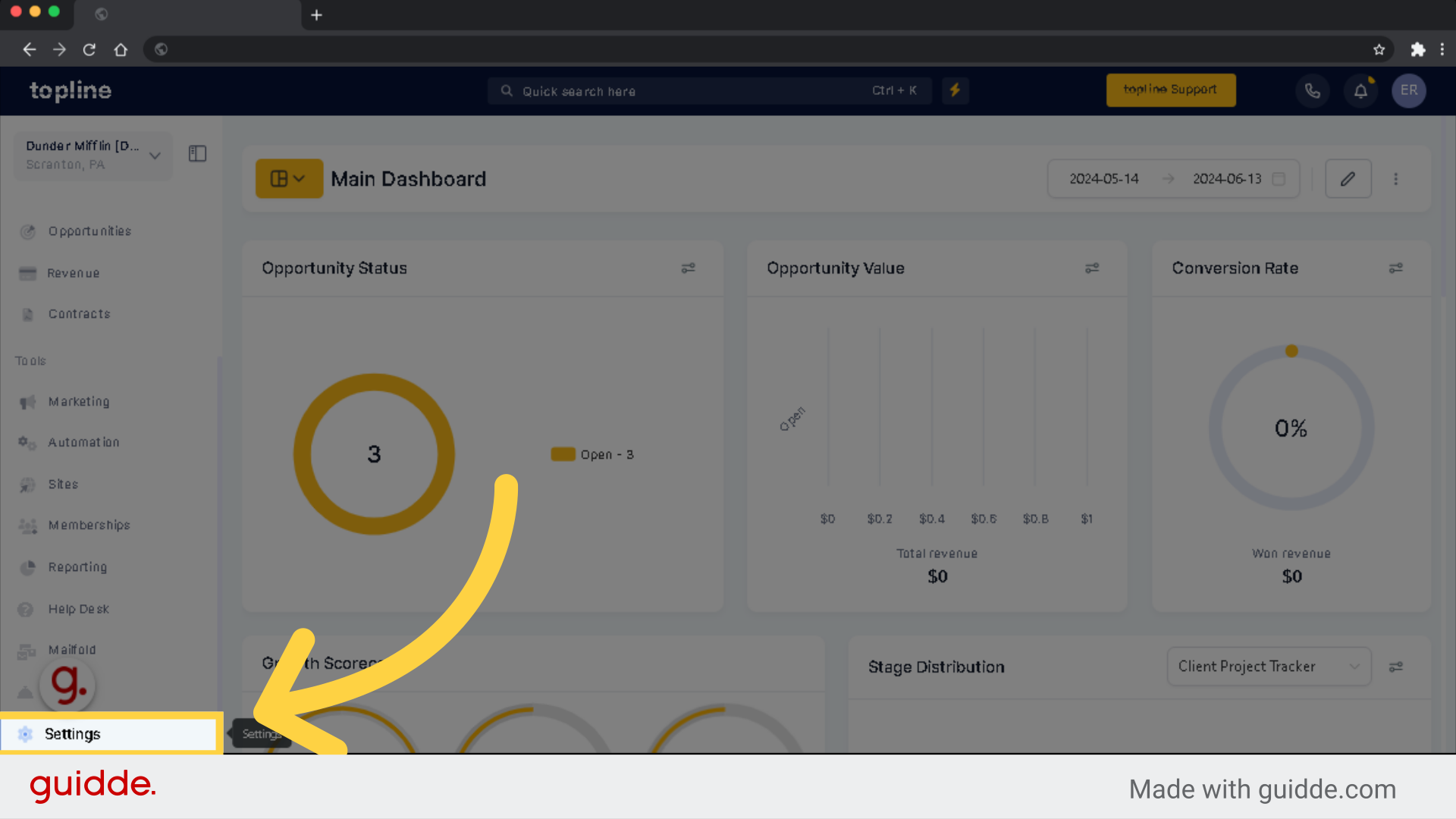Click the lightning bolt quick actions icon
Image resolution: width=1456 pixels, height=819 pixels.
955,90
